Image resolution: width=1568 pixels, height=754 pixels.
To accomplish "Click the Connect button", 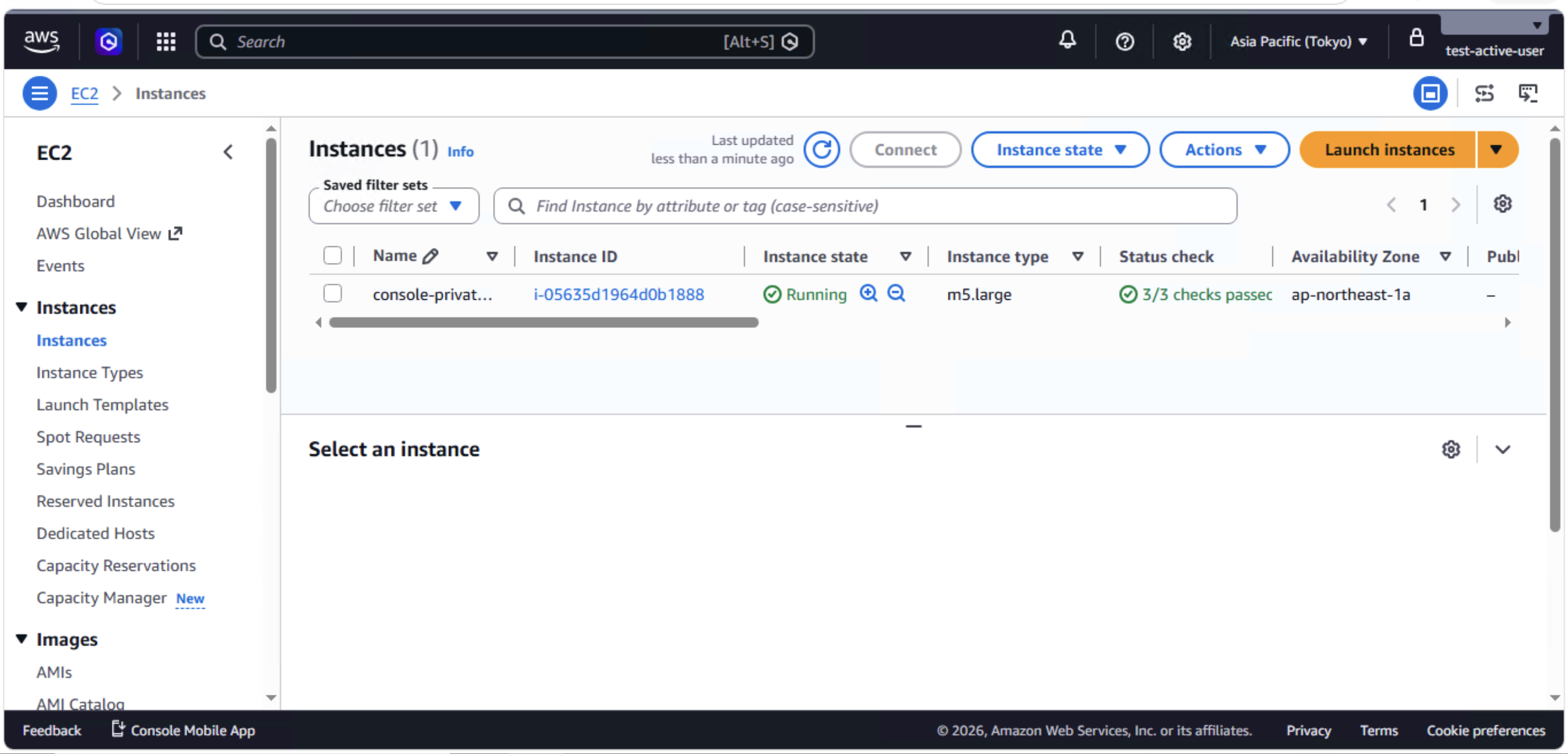I will 905,150.
